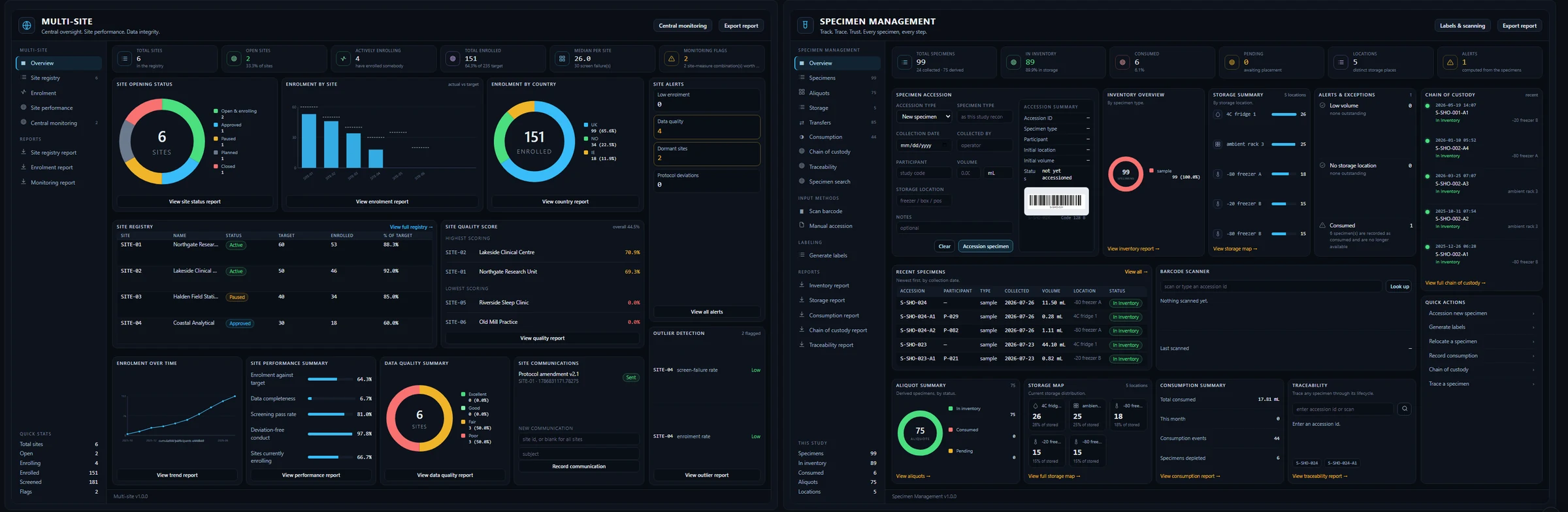1568x512 pixels.
Task: Click the Enrolment against target progress bar
Action: pos(330,379)
